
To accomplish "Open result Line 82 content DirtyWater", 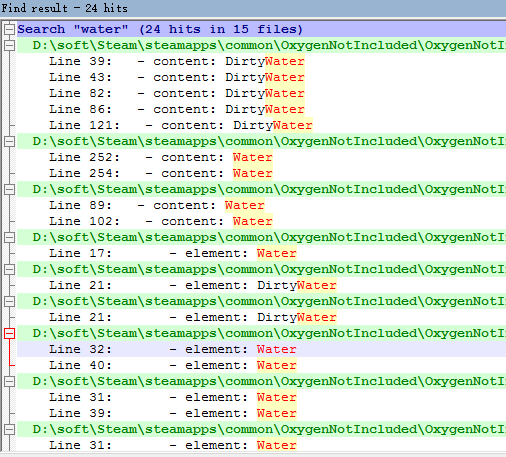I will click(261, 93).
